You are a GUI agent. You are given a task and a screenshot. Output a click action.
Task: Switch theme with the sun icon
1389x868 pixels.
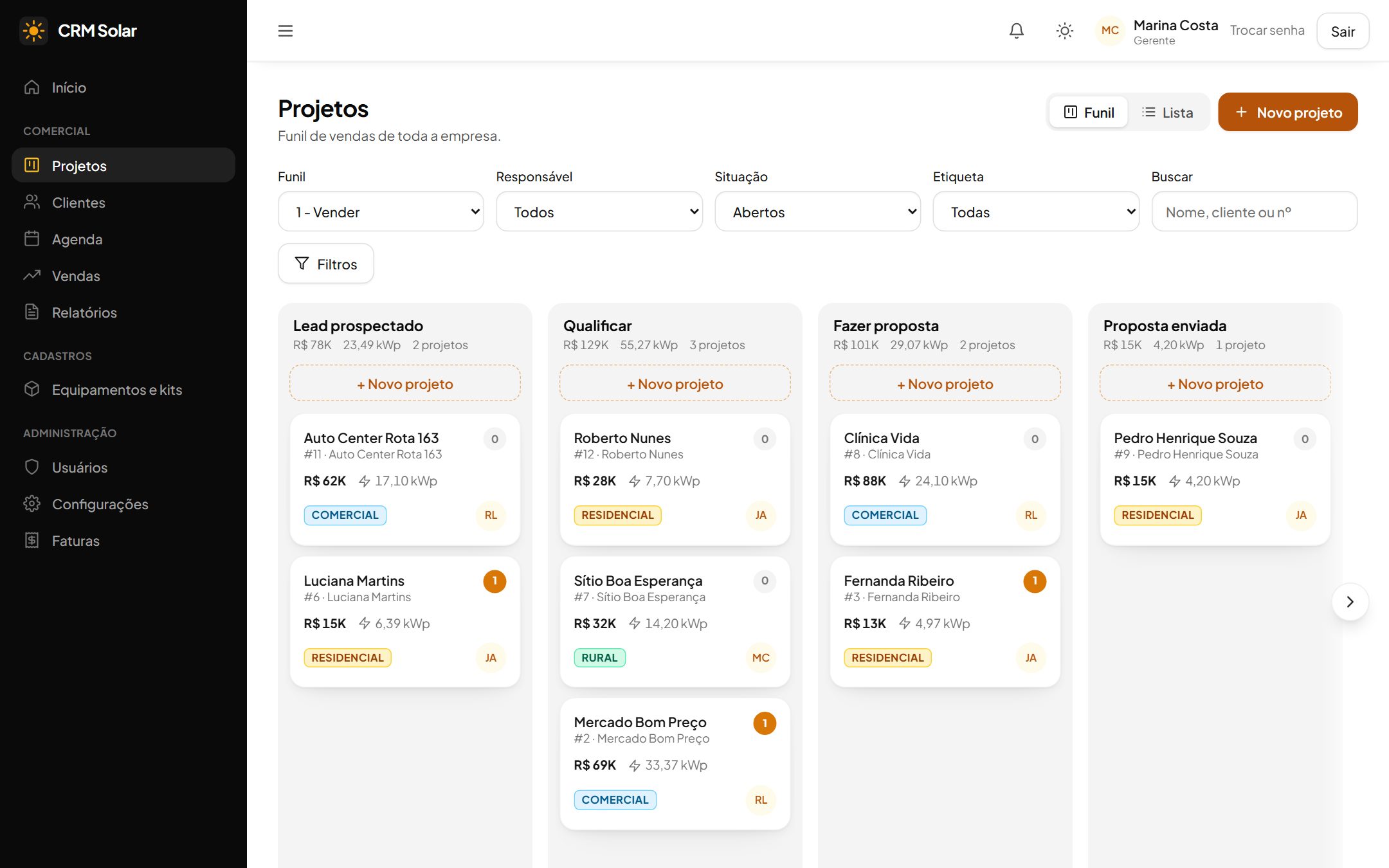coord(1065,31)
